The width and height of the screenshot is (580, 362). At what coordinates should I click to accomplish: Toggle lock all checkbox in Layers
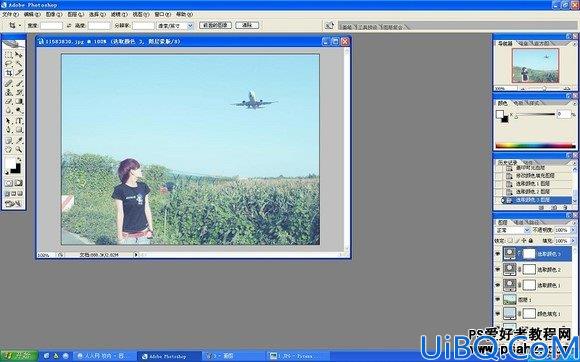pyautogui.click(x=530, y=241)
